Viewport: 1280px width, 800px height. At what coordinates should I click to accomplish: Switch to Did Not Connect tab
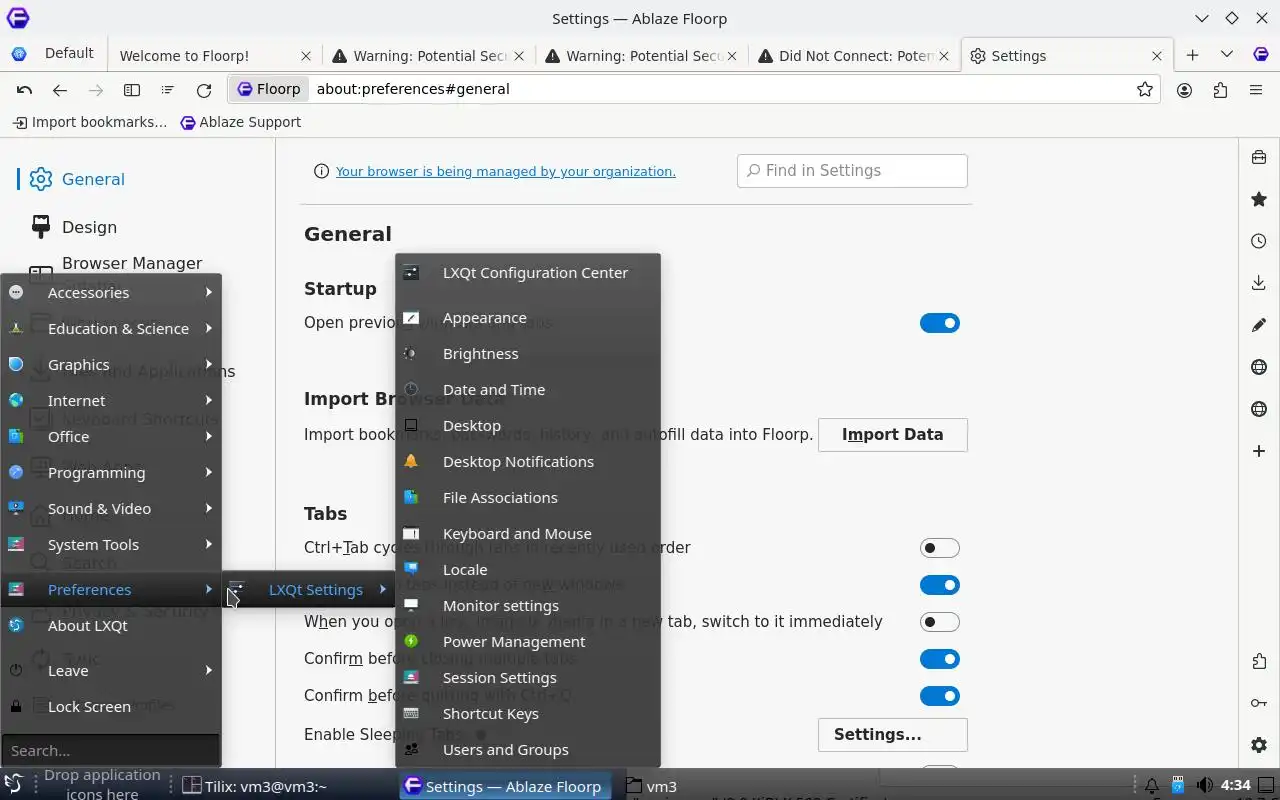tap(854, 56)
